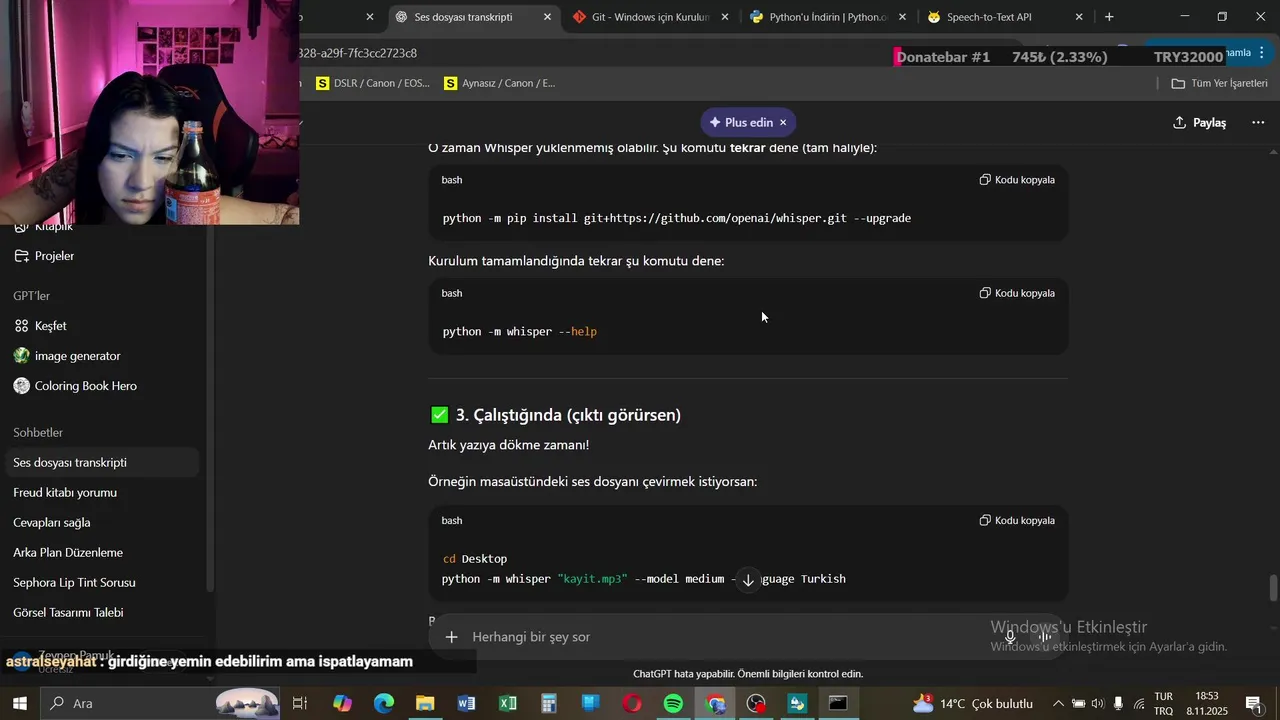Close the Speech-to-Text API tab
This screenshot has height=720, width=1280.
[1079, 17]
